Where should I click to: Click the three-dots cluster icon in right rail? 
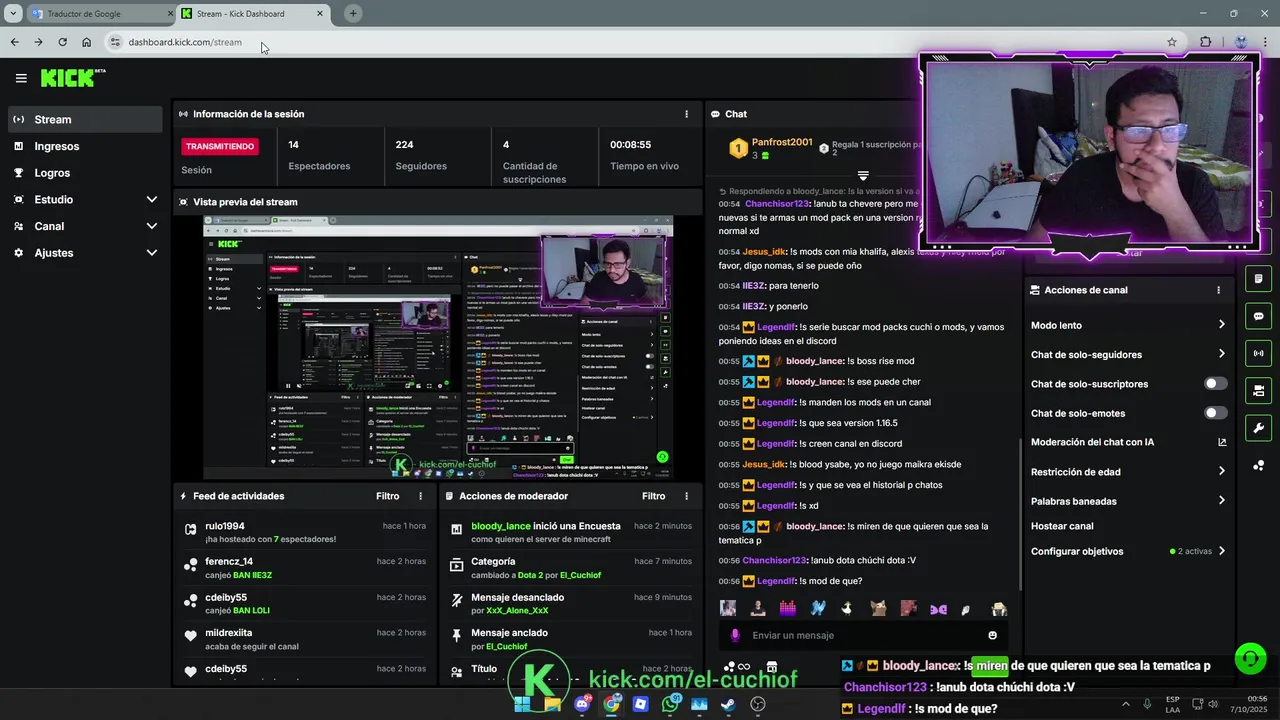(x=1258, y=466)
